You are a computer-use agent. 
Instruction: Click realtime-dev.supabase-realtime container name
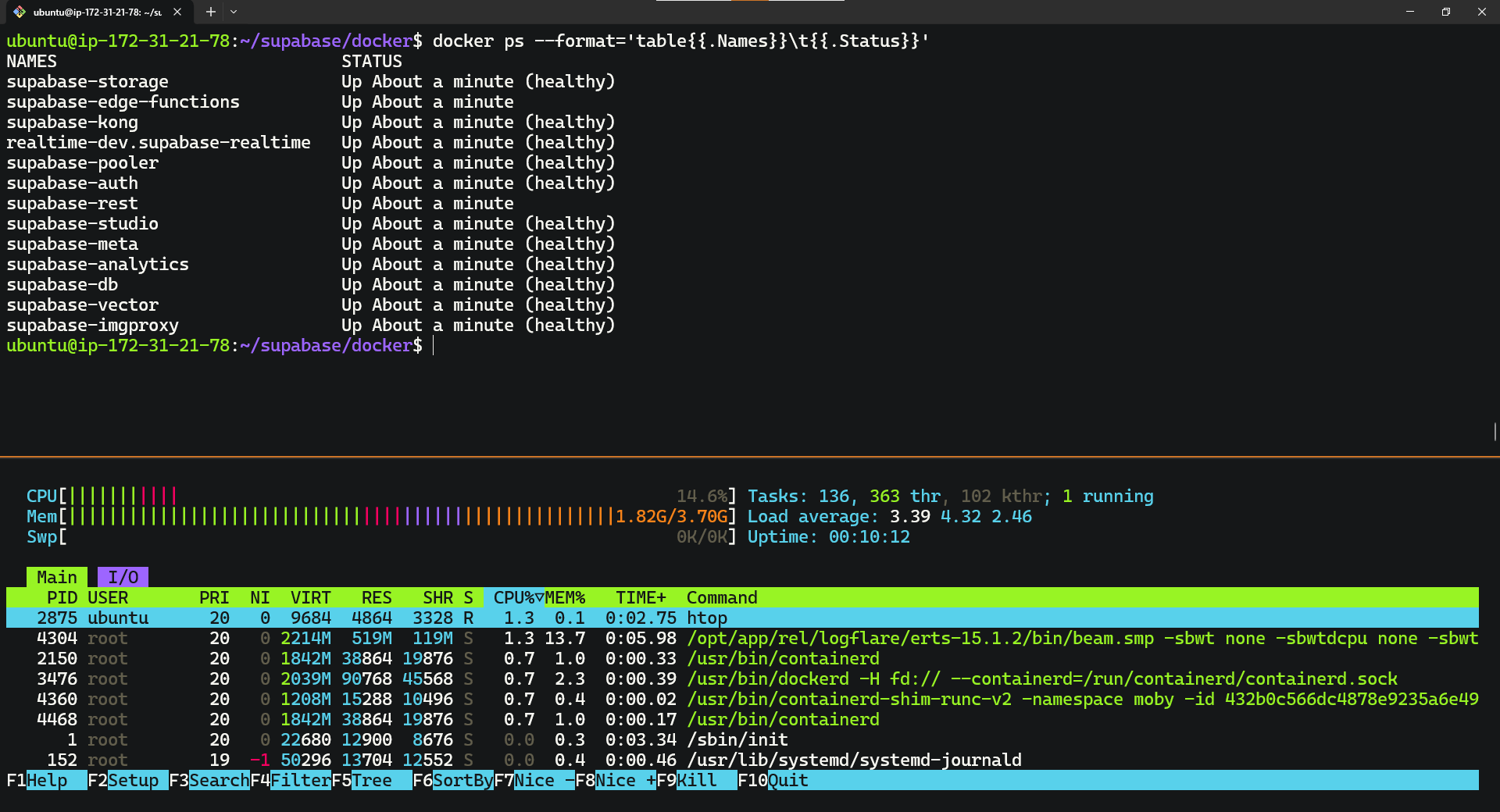159,142
